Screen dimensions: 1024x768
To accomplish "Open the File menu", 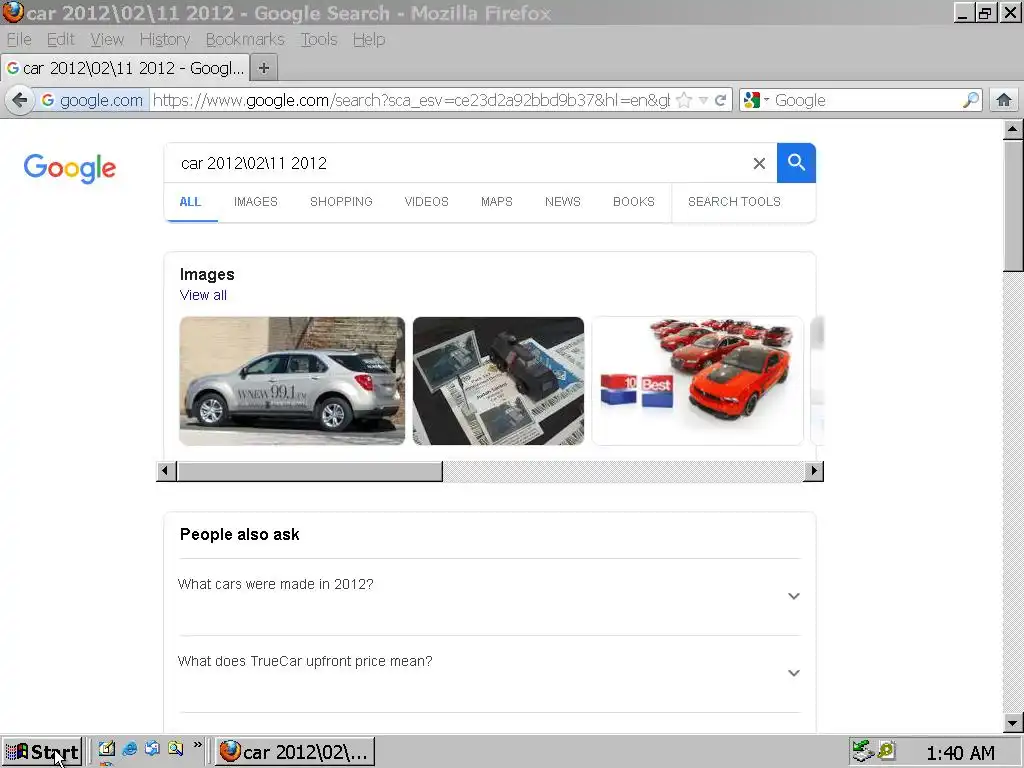I will (19, 39).
